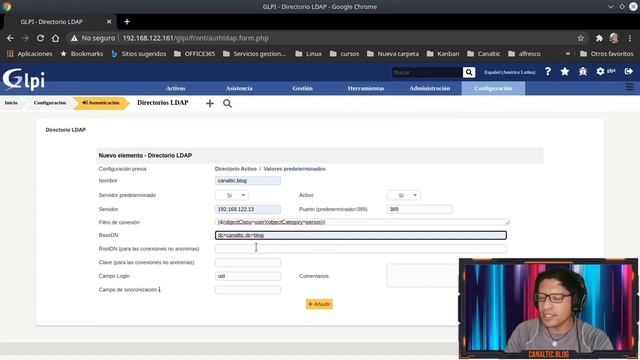Click the Campo Login field

tap(248, 276)
